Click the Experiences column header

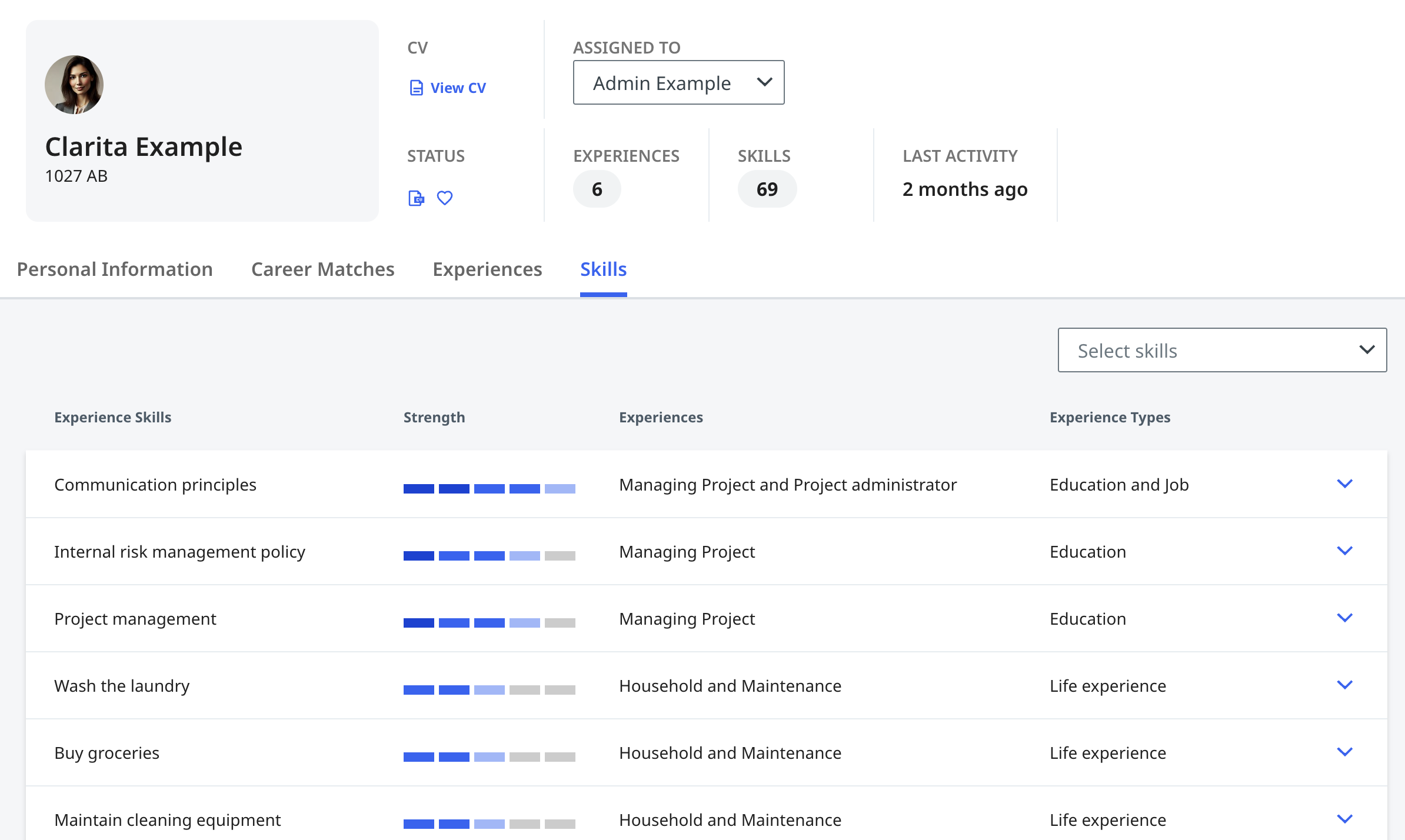point(661,417)
